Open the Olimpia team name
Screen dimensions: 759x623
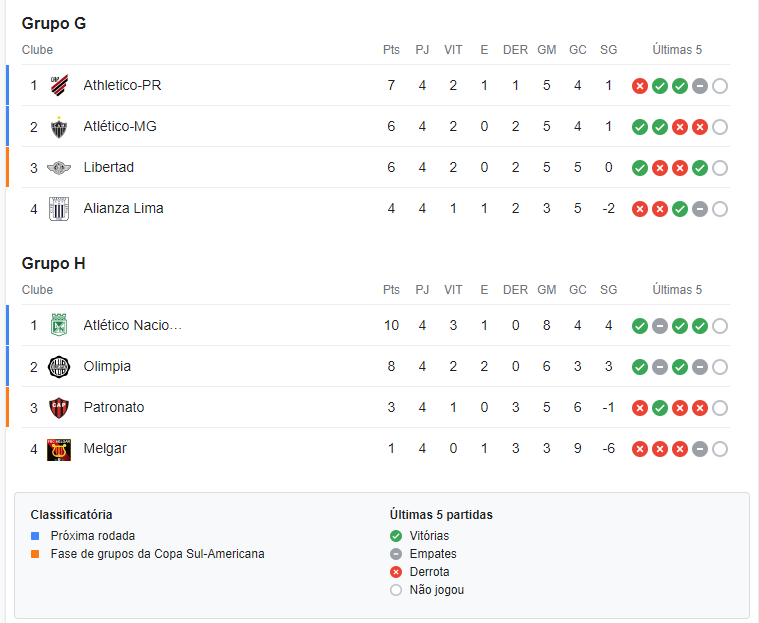click(x=107, y=366)
